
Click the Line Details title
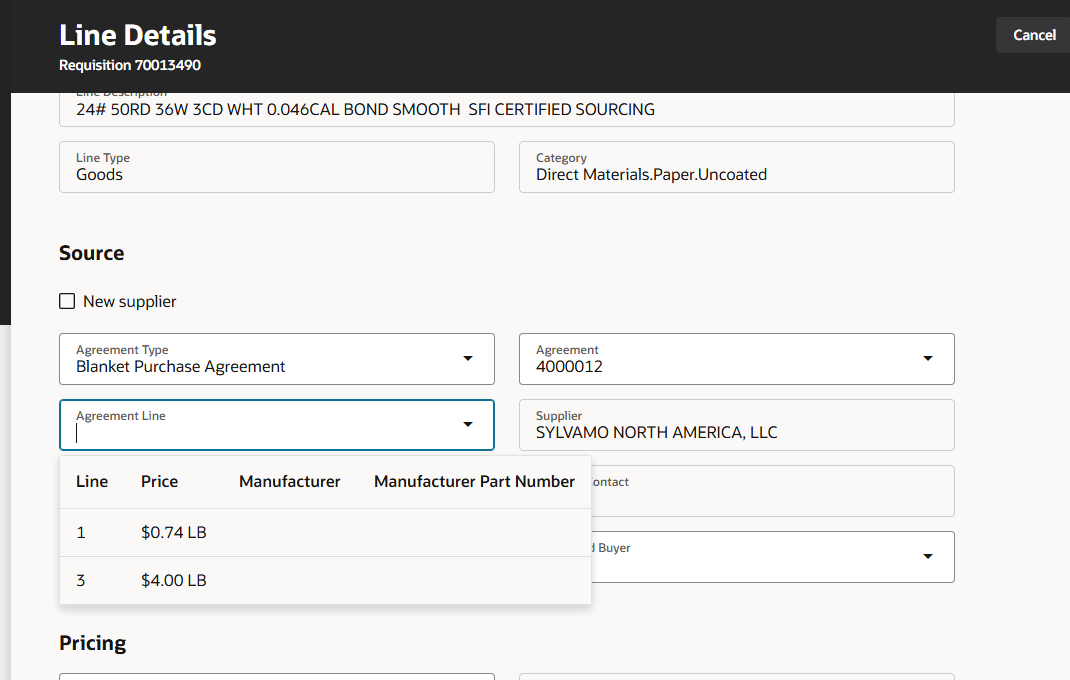[138, 36]
